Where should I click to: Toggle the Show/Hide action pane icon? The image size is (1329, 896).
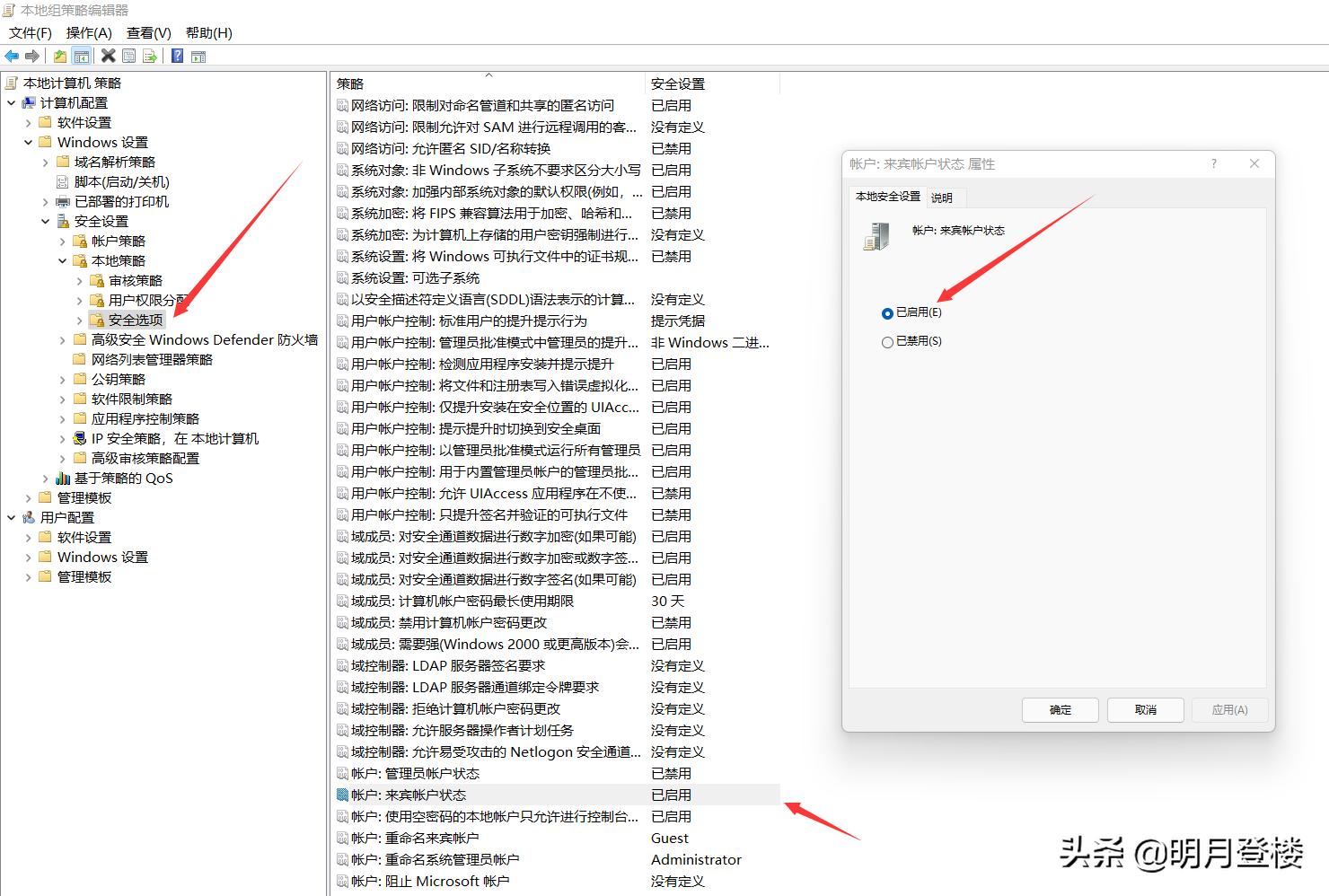click(198, 56)
